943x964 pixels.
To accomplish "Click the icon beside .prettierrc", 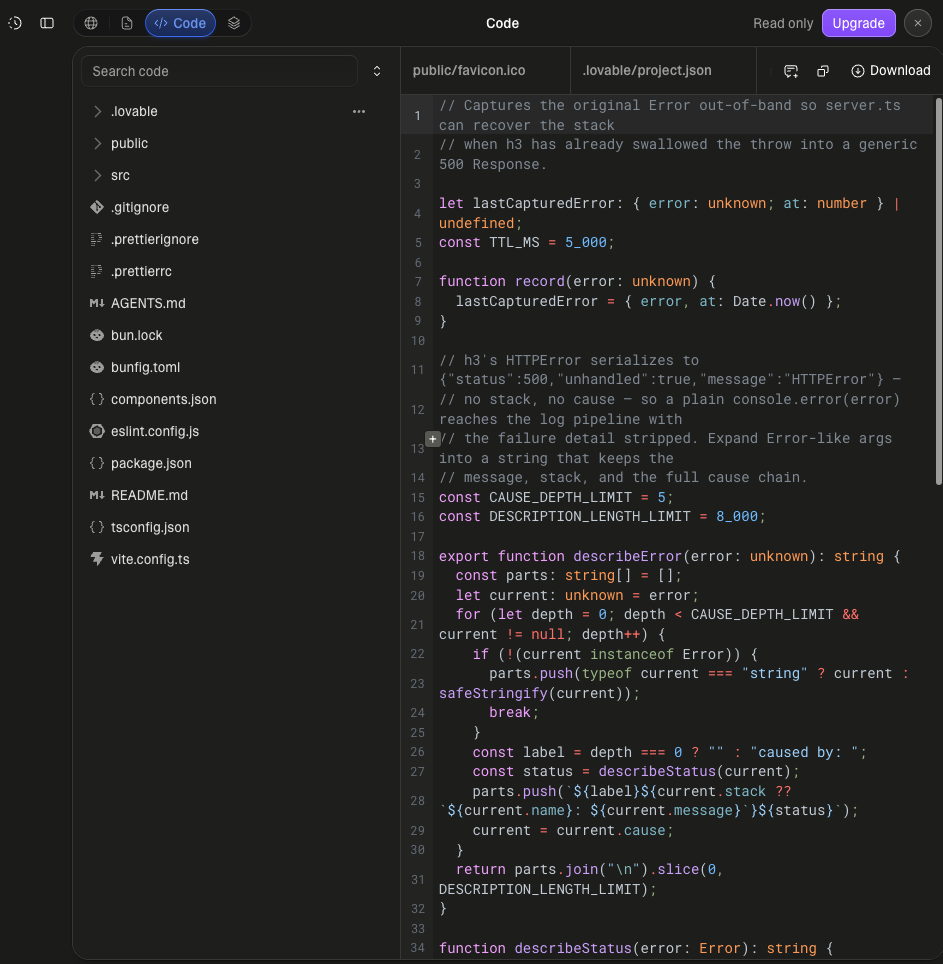I will click(x=97, y=271).
